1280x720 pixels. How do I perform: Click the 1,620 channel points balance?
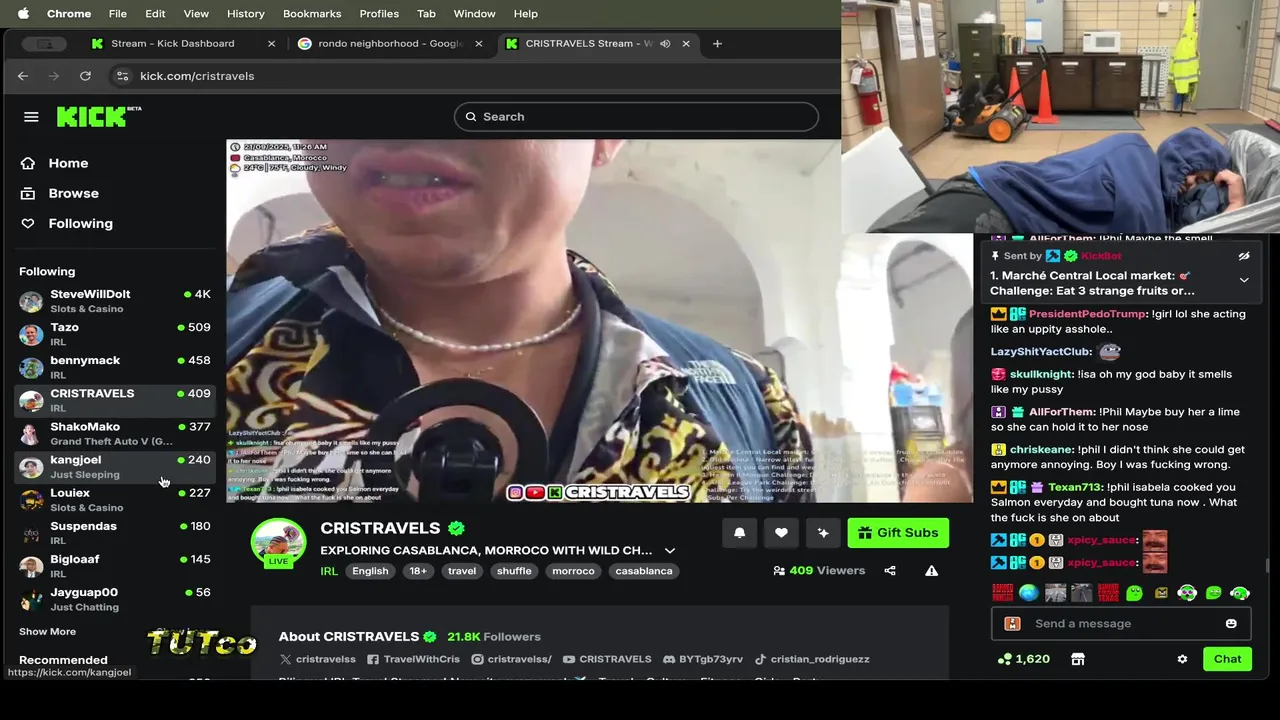(x=1024, y=659)
